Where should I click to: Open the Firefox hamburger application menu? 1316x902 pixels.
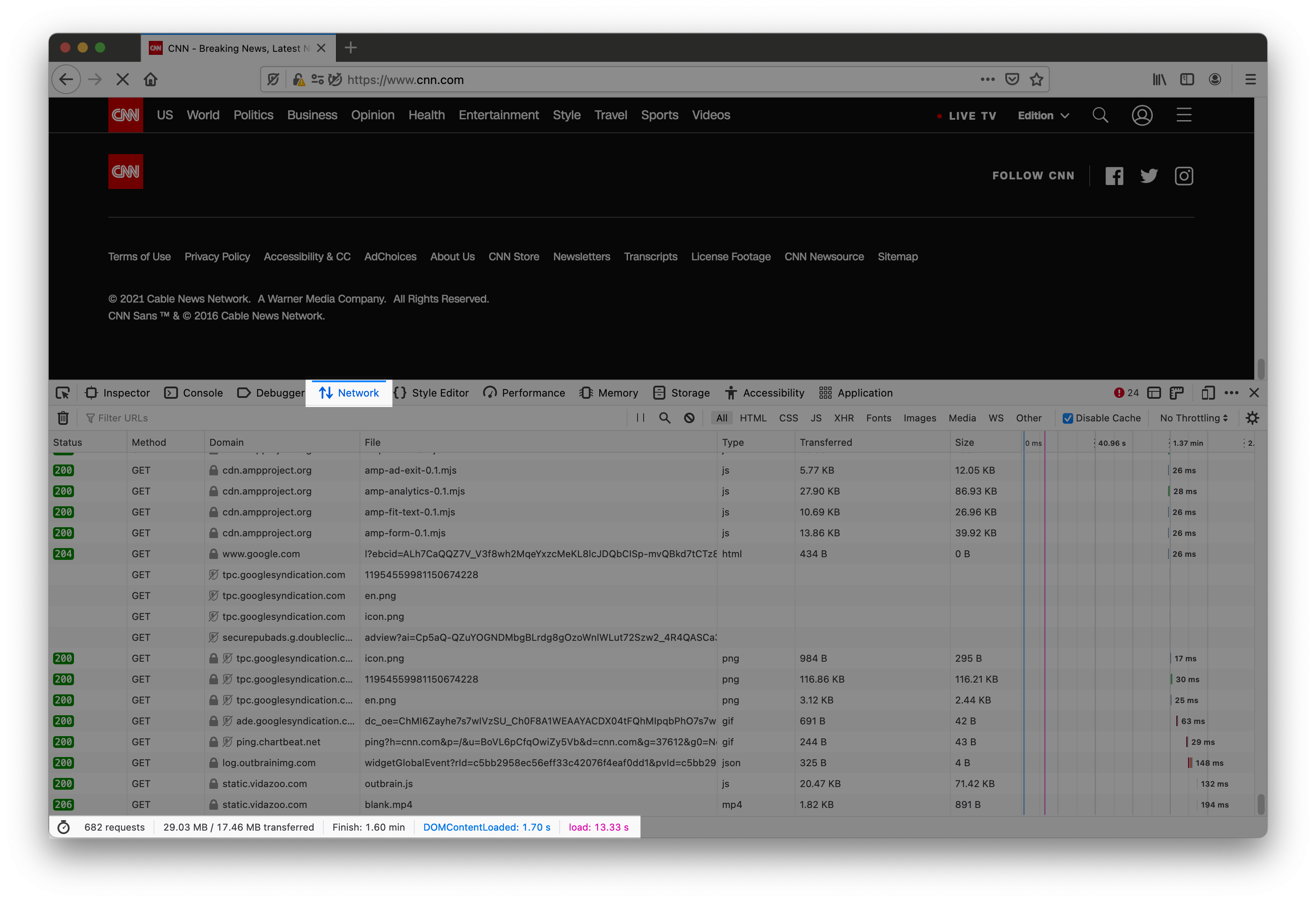click(1250, 80)
